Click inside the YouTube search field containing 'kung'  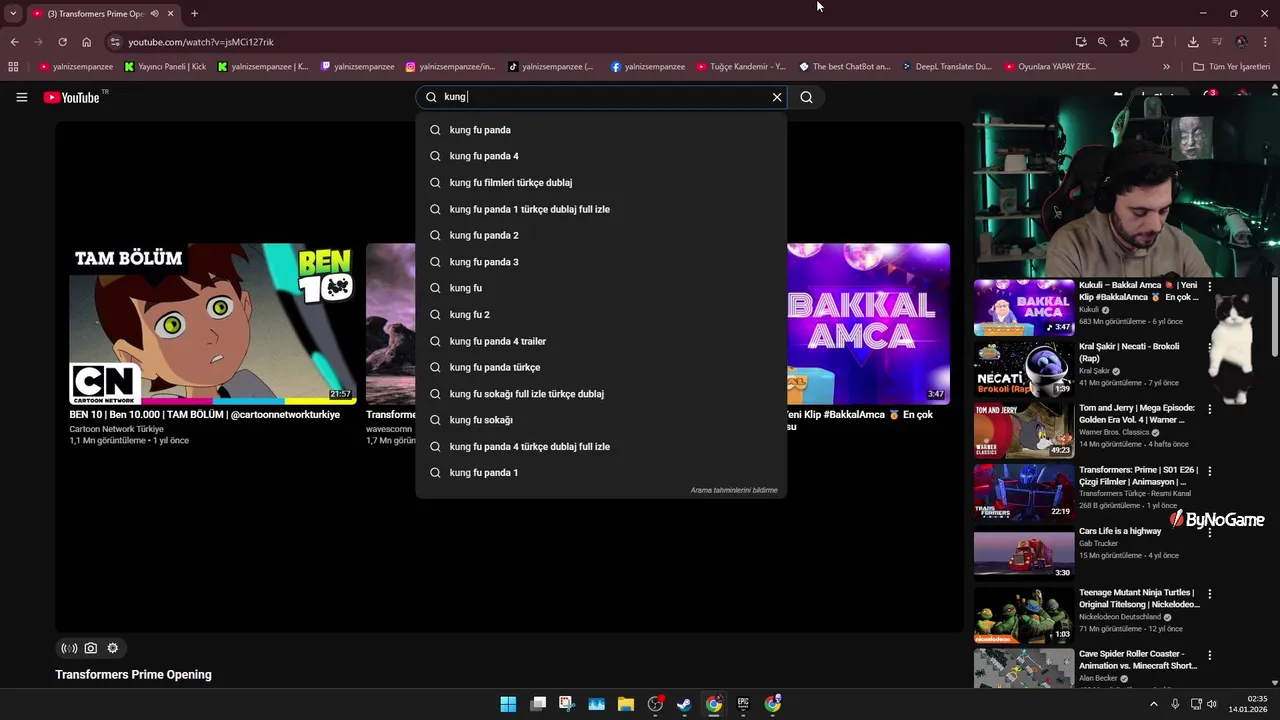tap(600, 97)
